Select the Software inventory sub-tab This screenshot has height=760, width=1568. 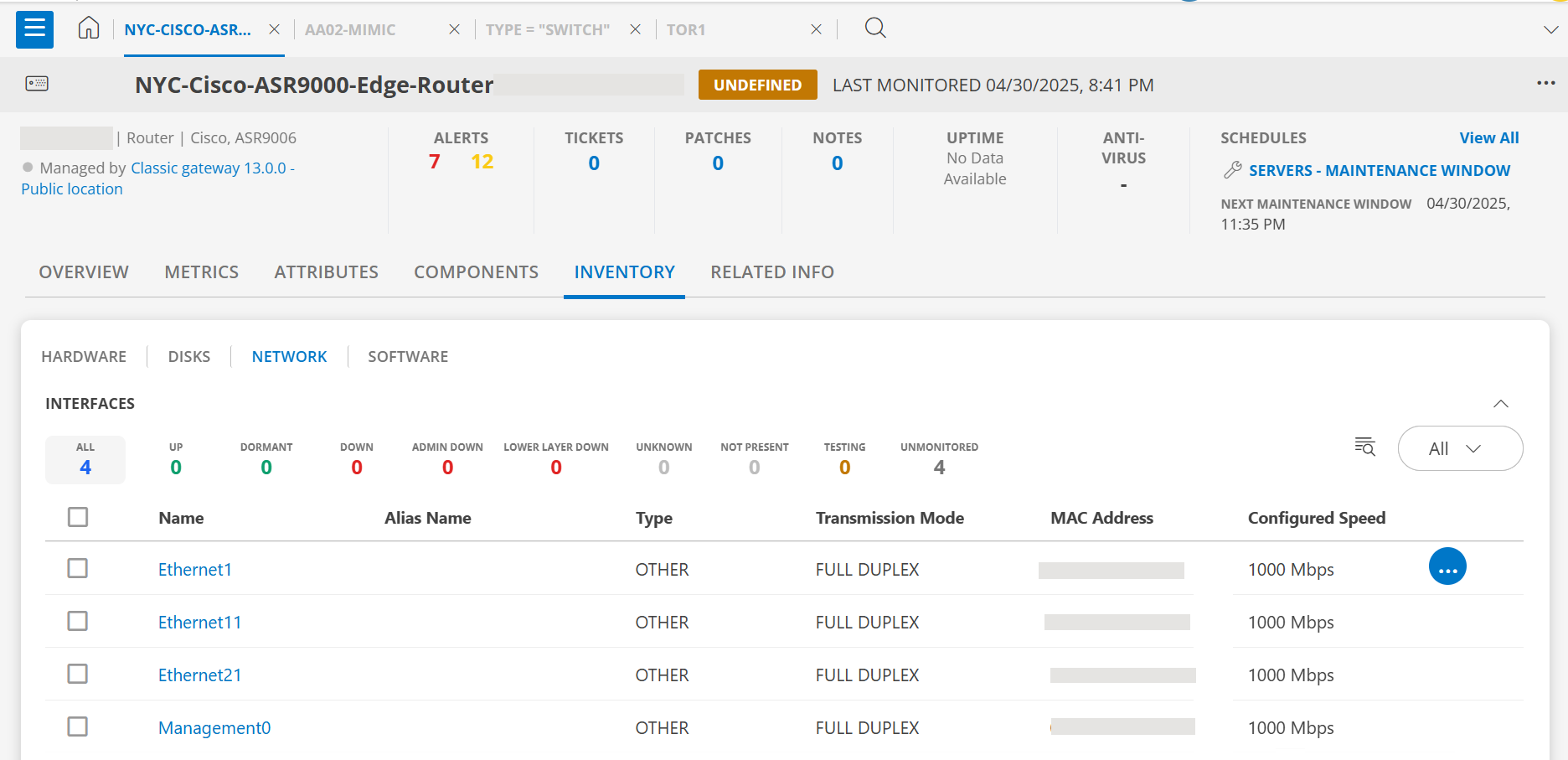coord(408,357)
